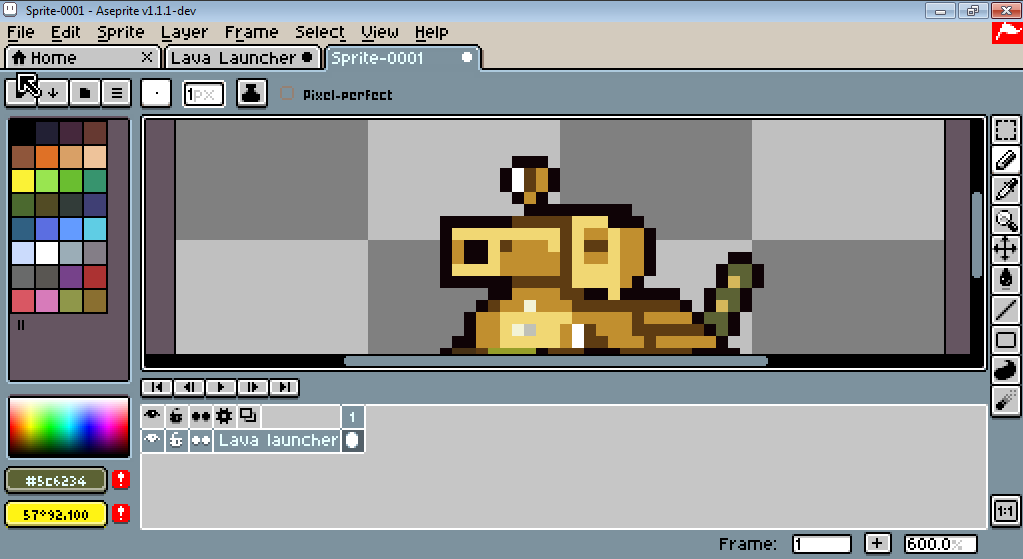Click the Frame number field
The width and height of the screenshot is (1023, 559).
(822, 544)
